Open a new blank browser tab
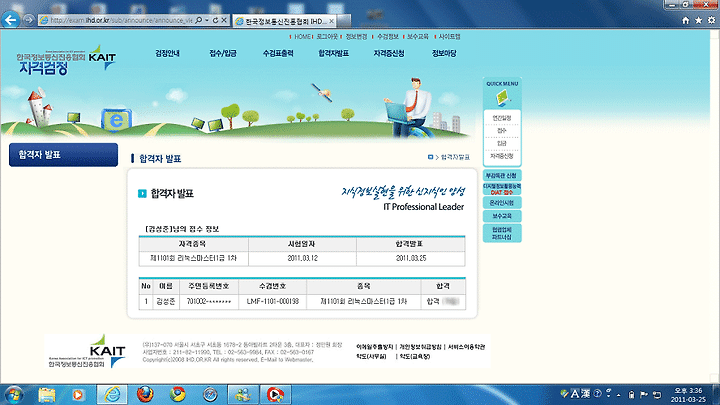 point(344,21)
